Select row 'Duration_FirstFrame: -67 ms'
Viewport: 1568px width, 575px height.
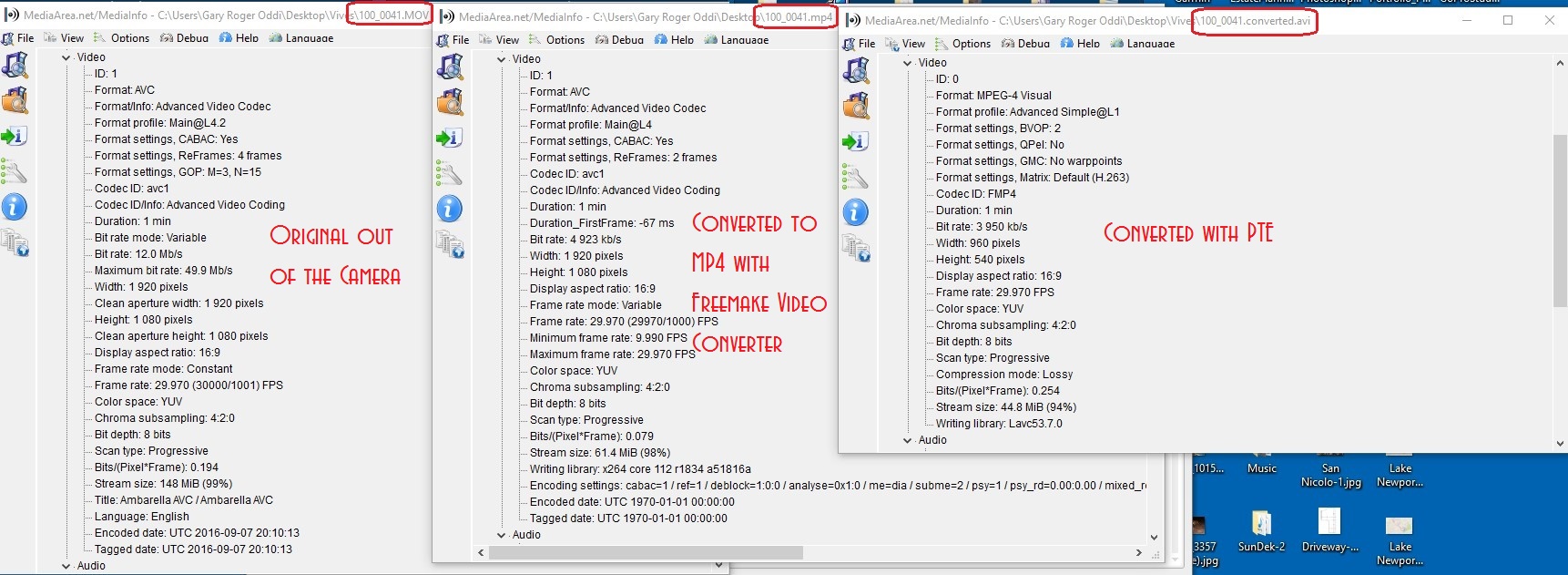[x=602, y=223]
